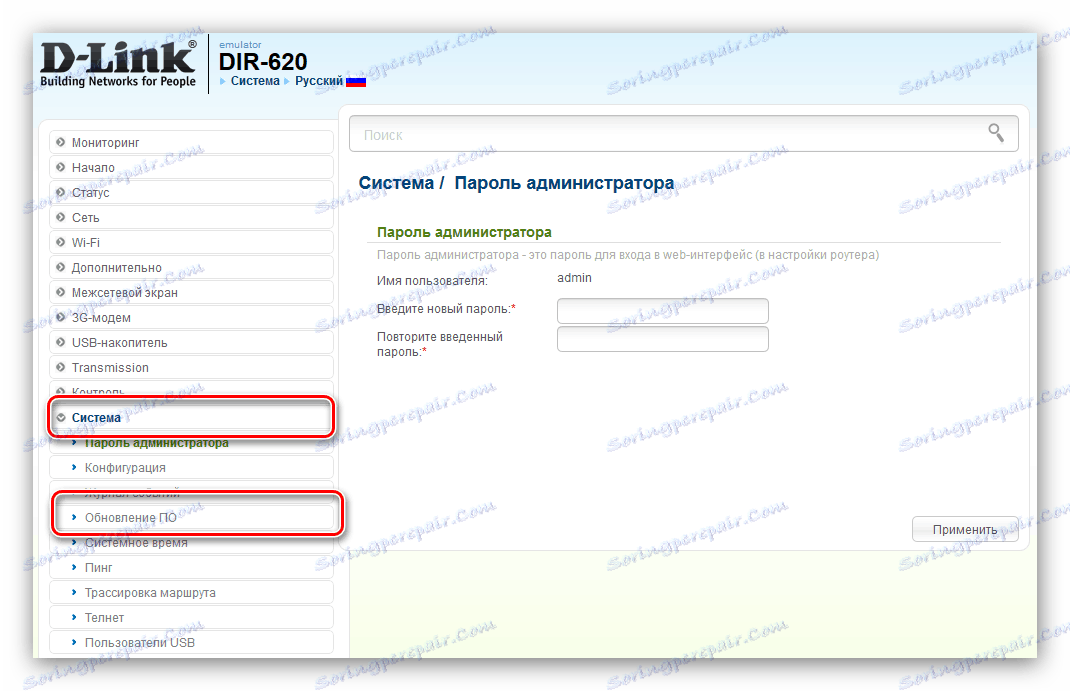Click the search magnifier icon
This screenshot has width=1070, height=691.
tap(996, 132)
